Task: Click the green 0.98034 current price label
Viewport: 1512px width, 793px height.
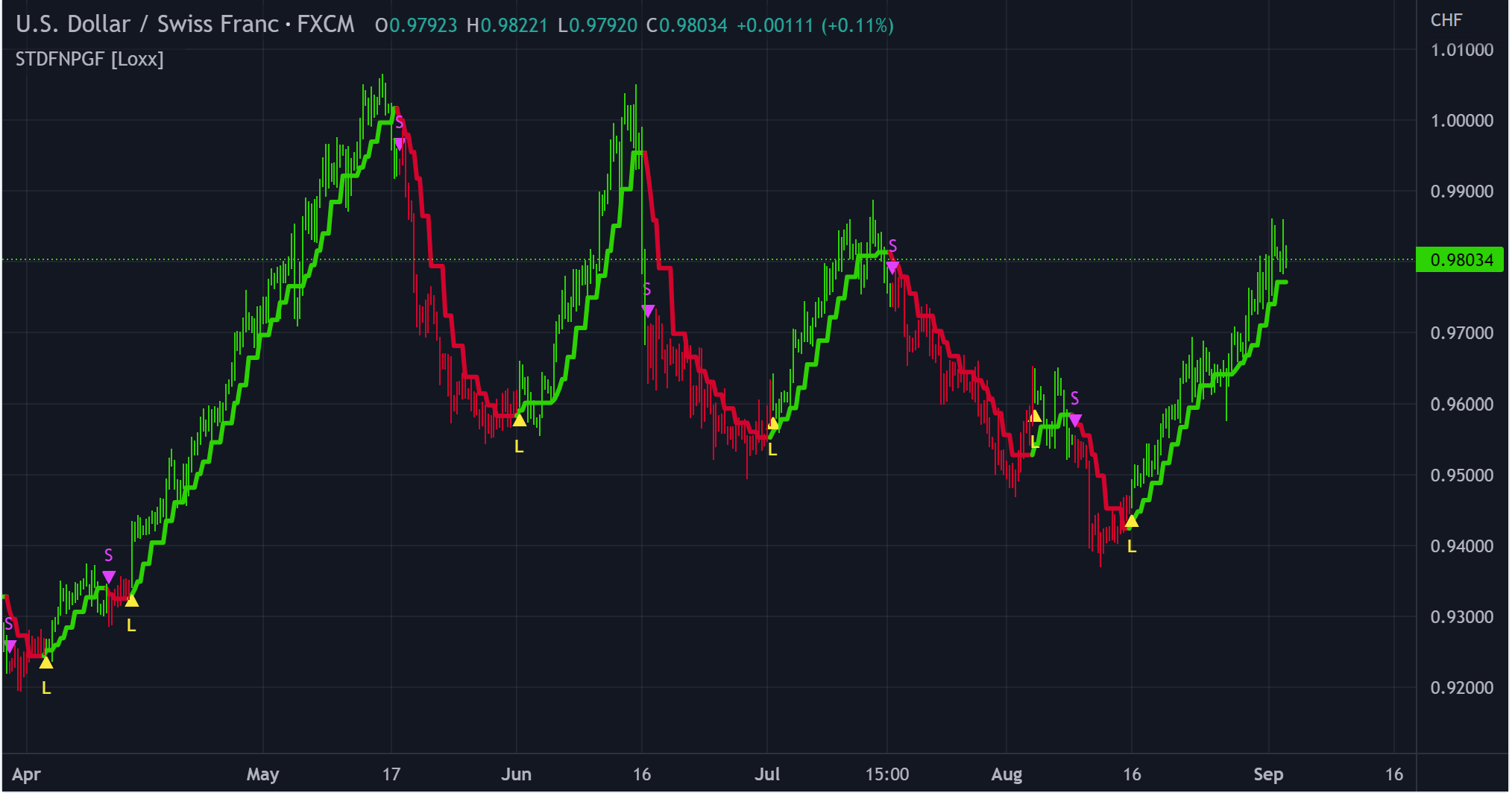Action: coord(1460,260)
